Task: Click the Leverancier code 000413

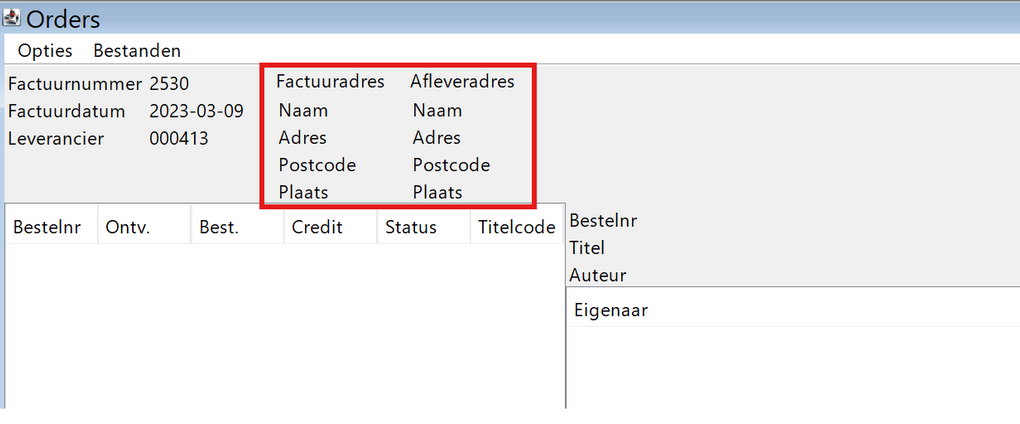Action: click(179, 138)
